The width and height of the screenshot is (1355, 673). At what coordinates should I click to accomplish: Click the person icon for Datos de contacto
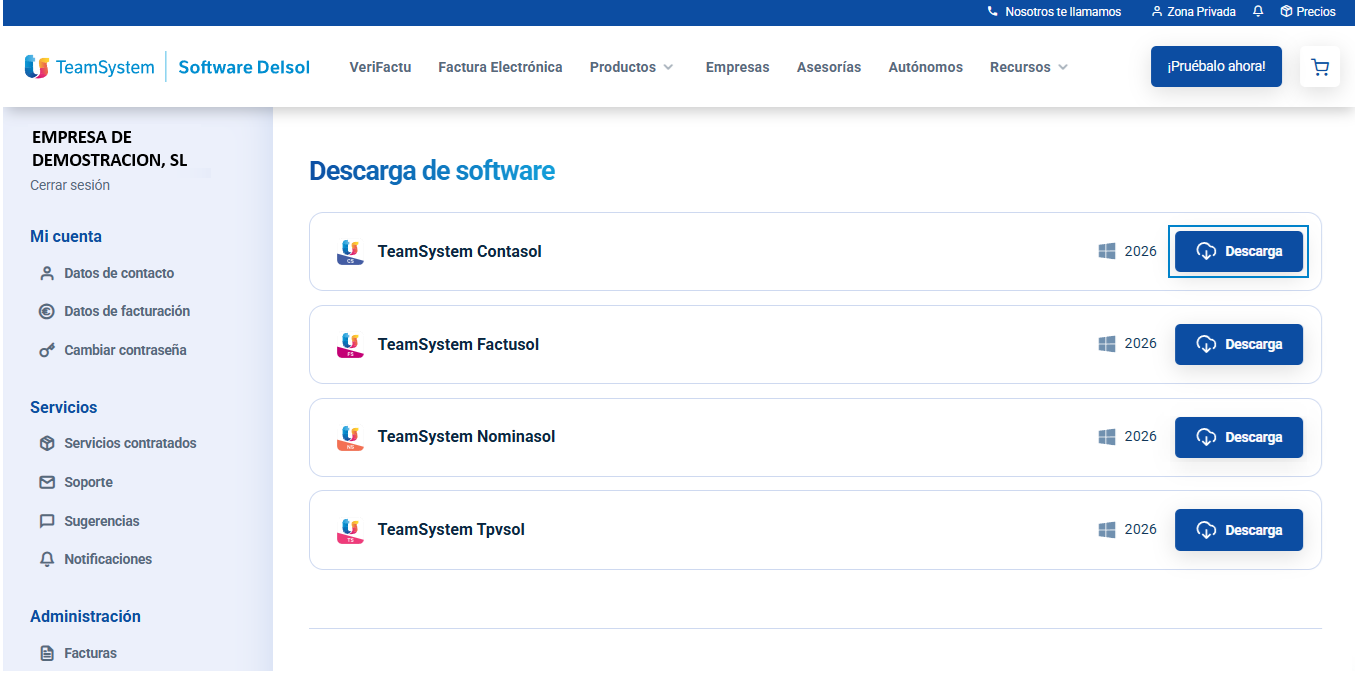[x=47, y=273]
